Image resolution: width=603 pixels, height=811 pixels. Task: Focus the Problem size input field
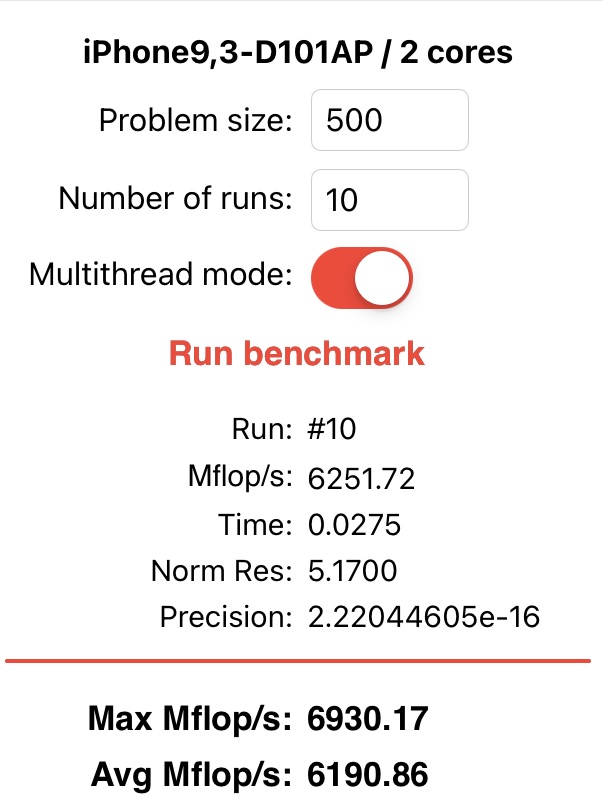390,121
